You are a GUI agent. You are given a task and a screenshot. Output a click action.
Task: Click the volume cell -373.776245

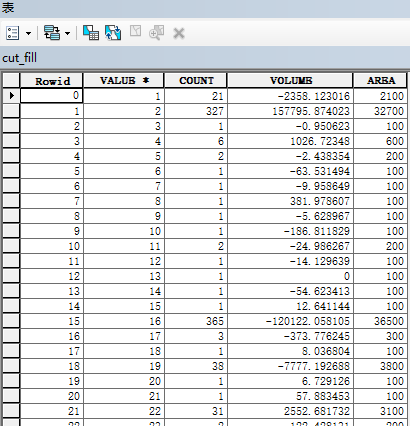click(x=290, y=336)
